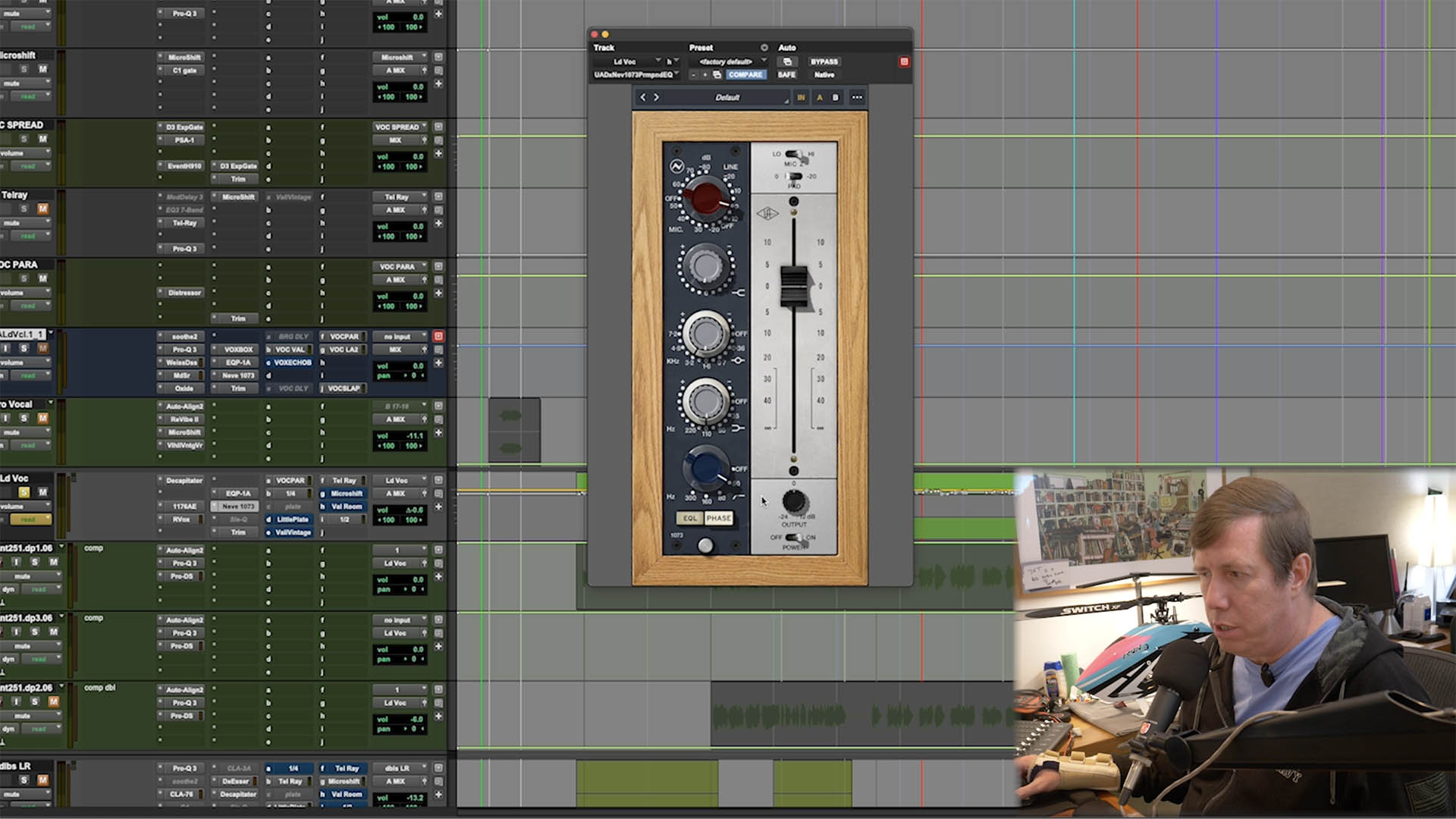Open the Default preset browser in UAD toolbar

[x=728, y=97]
